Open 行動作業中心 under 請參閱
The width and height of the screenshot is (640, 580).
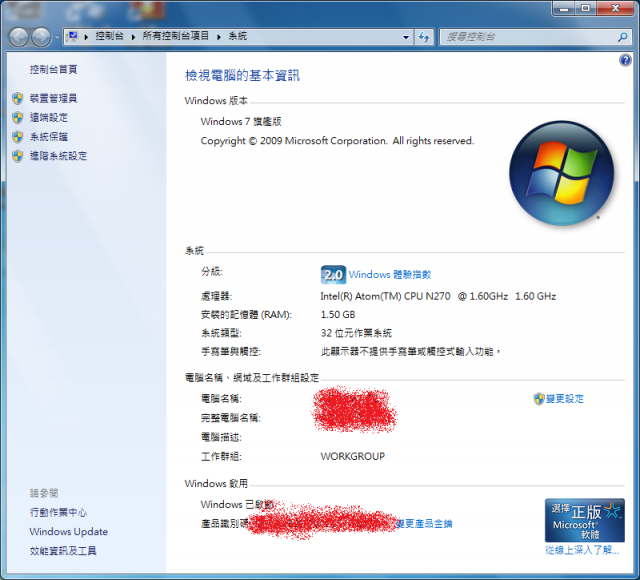coord(58,513)
